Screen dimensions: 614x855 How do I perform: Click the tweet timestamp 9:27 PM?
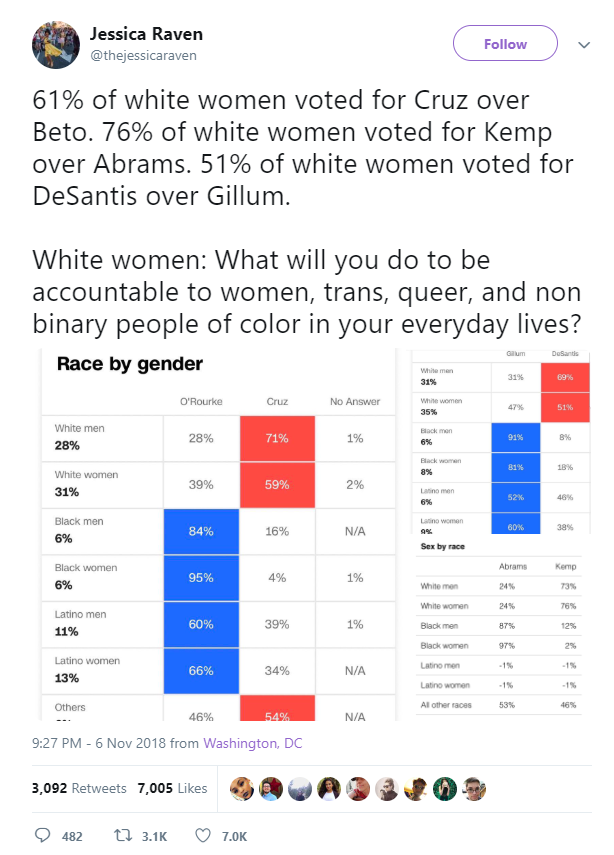[x=57, y=743]
